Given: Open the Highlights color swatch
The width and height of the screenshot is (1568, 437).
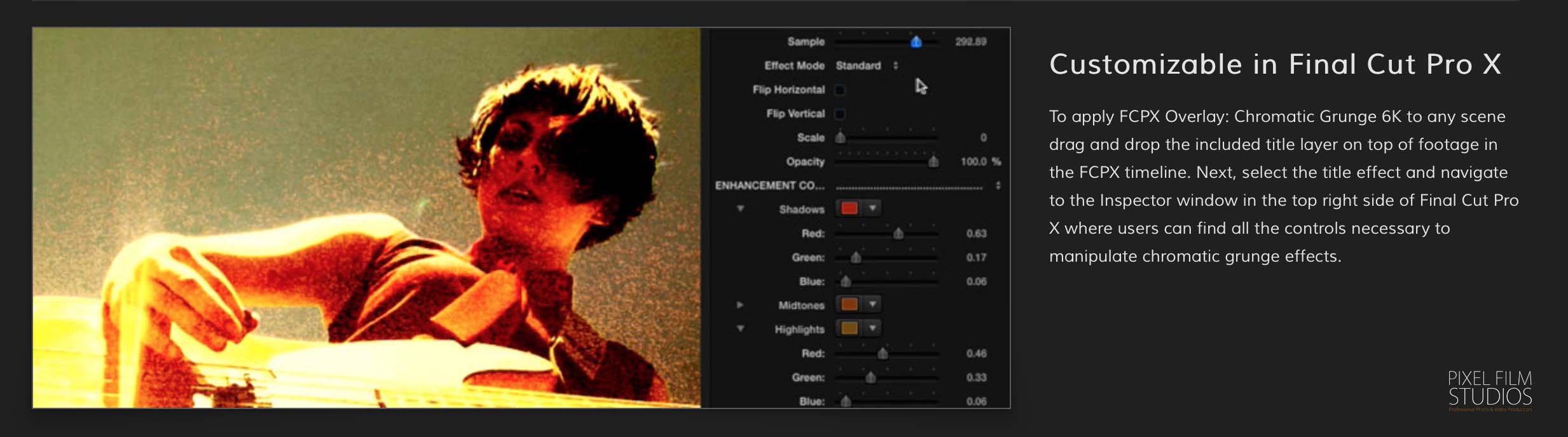Looking at the screenshot, I should coord(849,328).
